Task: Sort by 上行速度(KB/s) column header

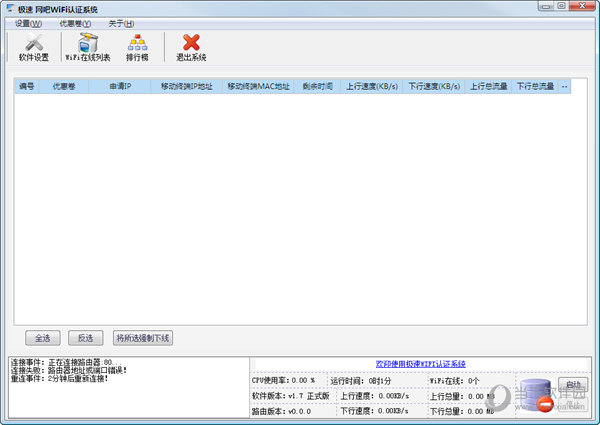Action: tap(372, 86)
